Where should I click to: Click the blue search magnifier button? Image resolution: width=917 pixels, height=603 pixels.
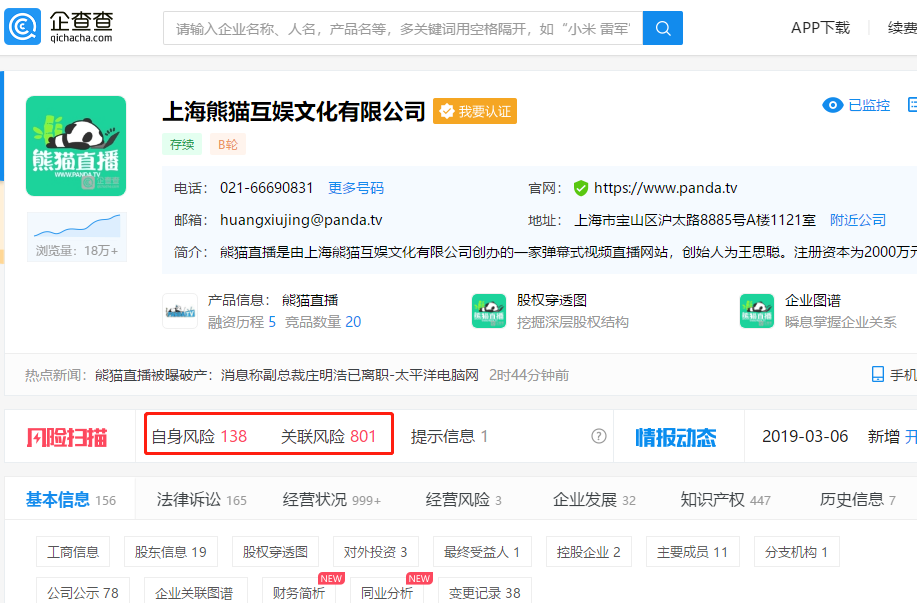point(663,28)
